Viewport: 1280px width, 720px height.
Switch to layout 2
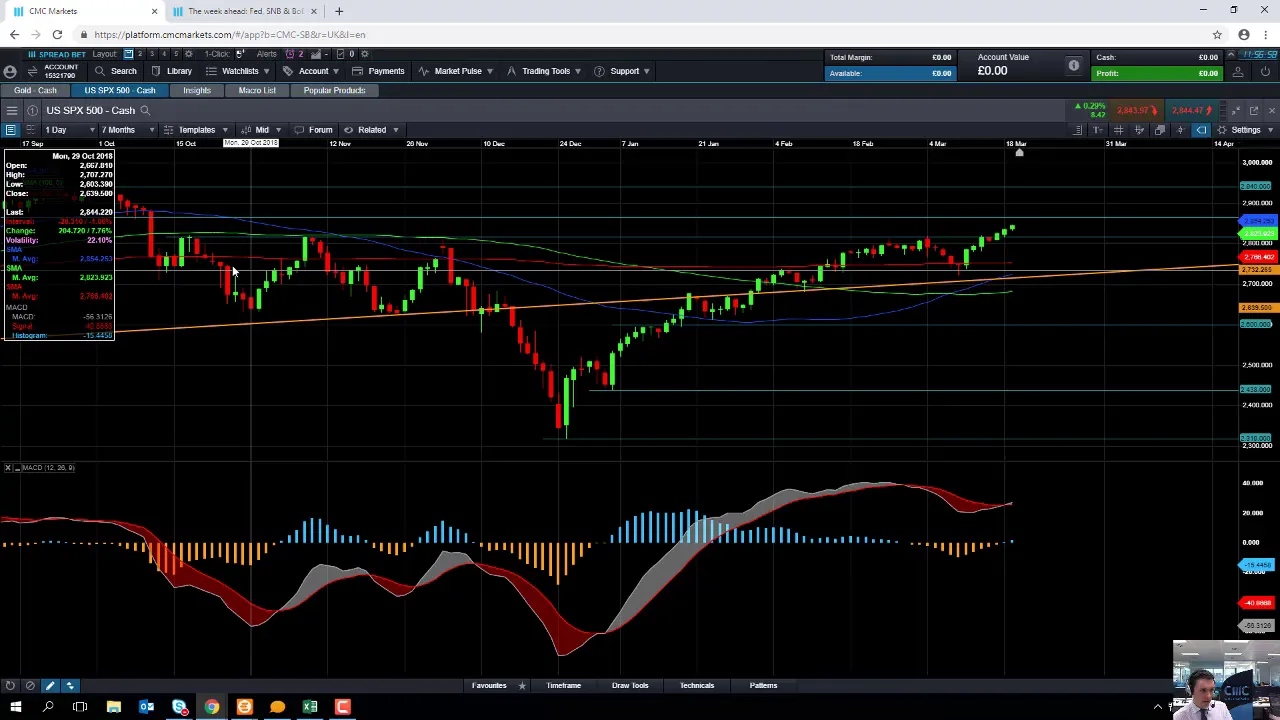pos(140,54)
